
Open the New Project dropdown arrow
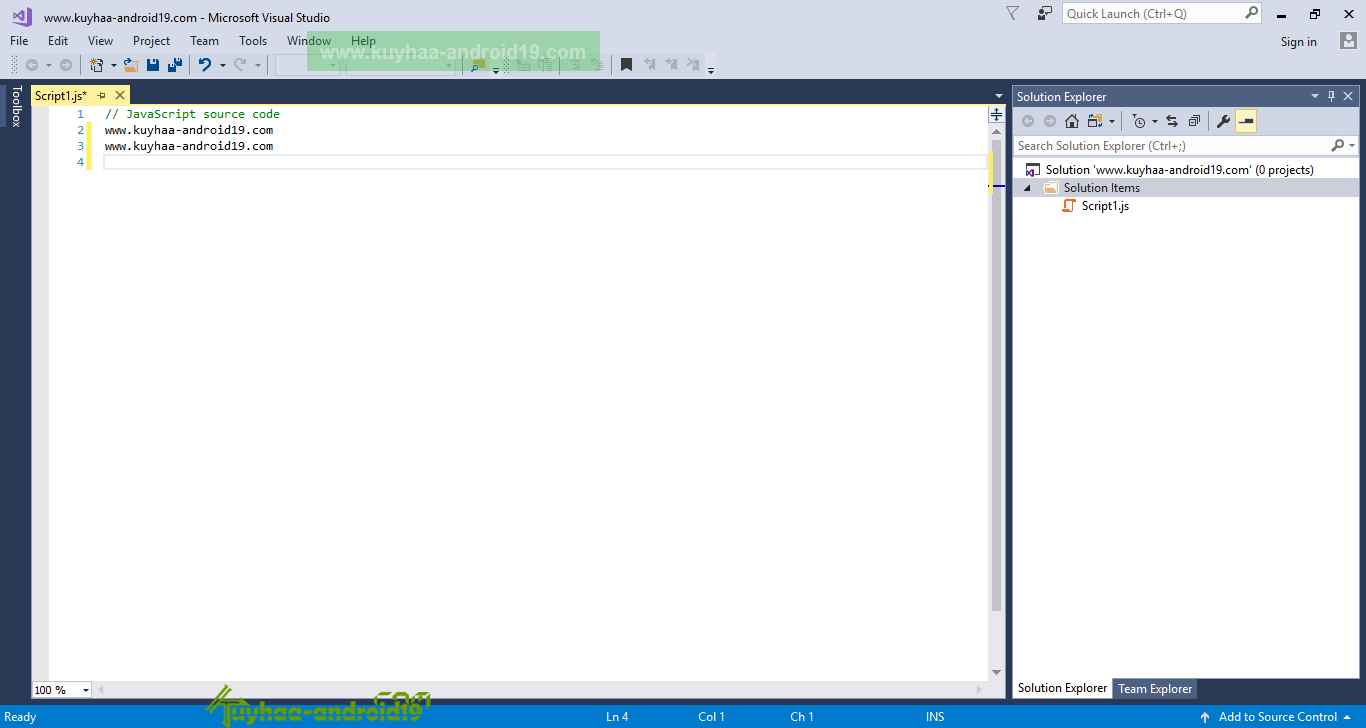(x=113, y=65)
